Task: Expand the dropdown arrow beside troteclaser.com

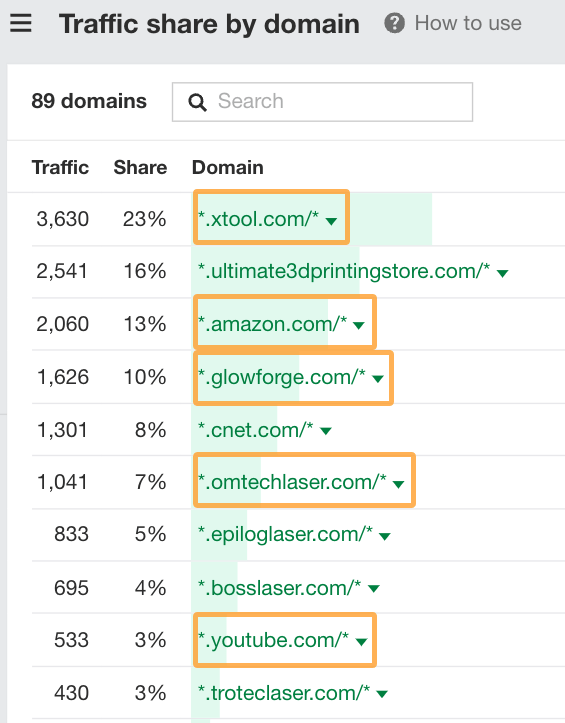Action: pos(382,694)
